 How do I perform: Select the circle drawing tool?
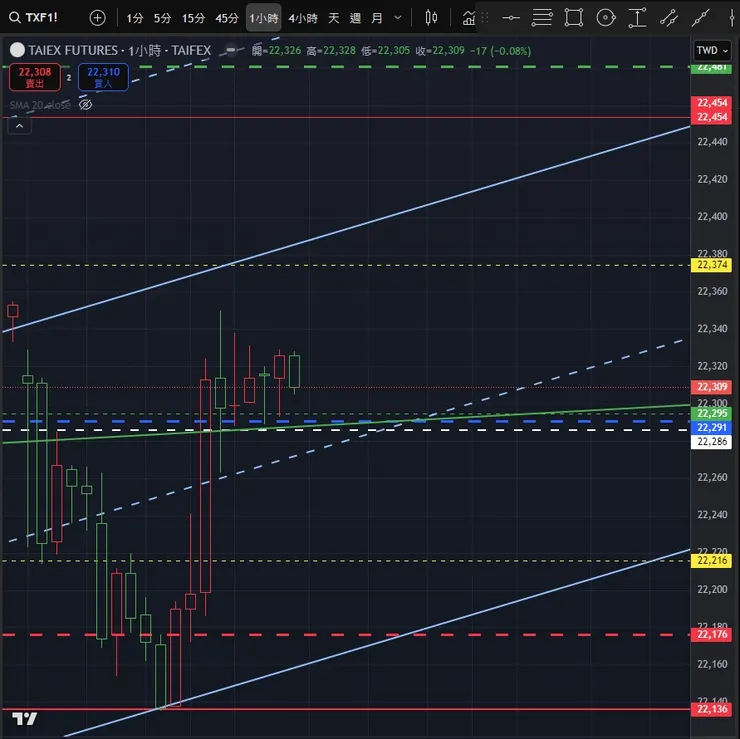pos(606,18)
